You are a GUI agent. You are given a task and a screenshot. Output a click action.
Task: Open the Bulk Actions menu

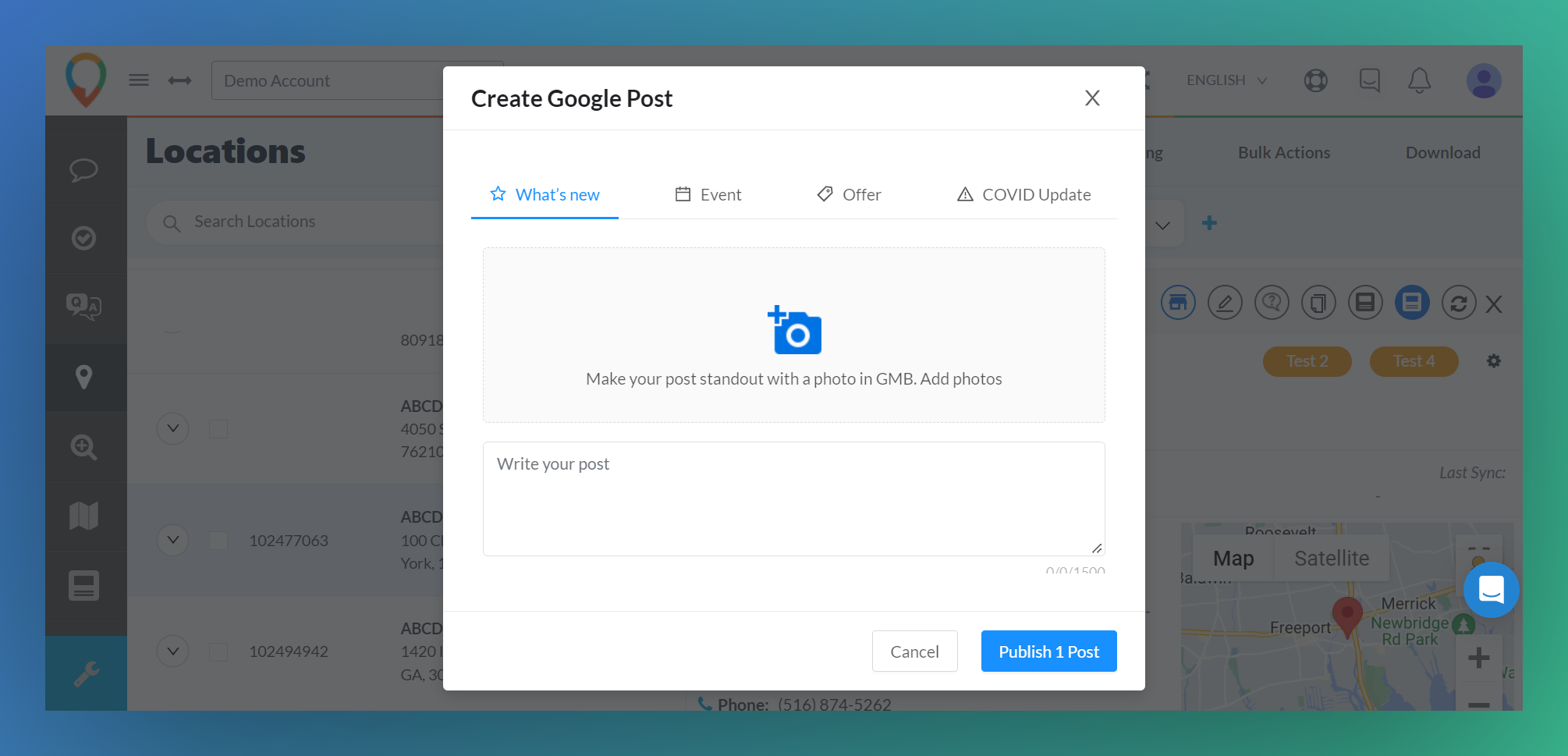[x=1284, y=153]
